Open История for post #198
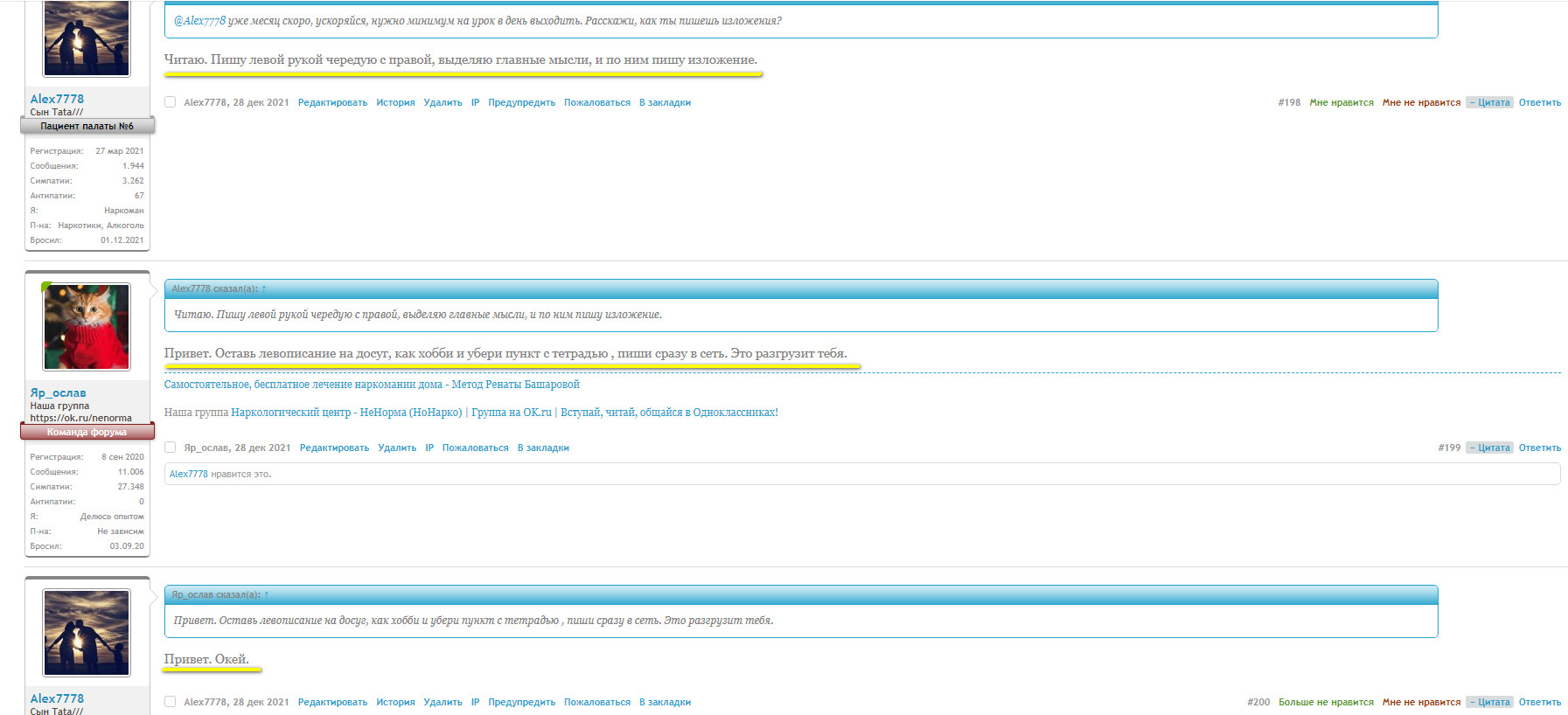Image resolution: width=1568 pixels, height=715 pixels. coord(395,102)
